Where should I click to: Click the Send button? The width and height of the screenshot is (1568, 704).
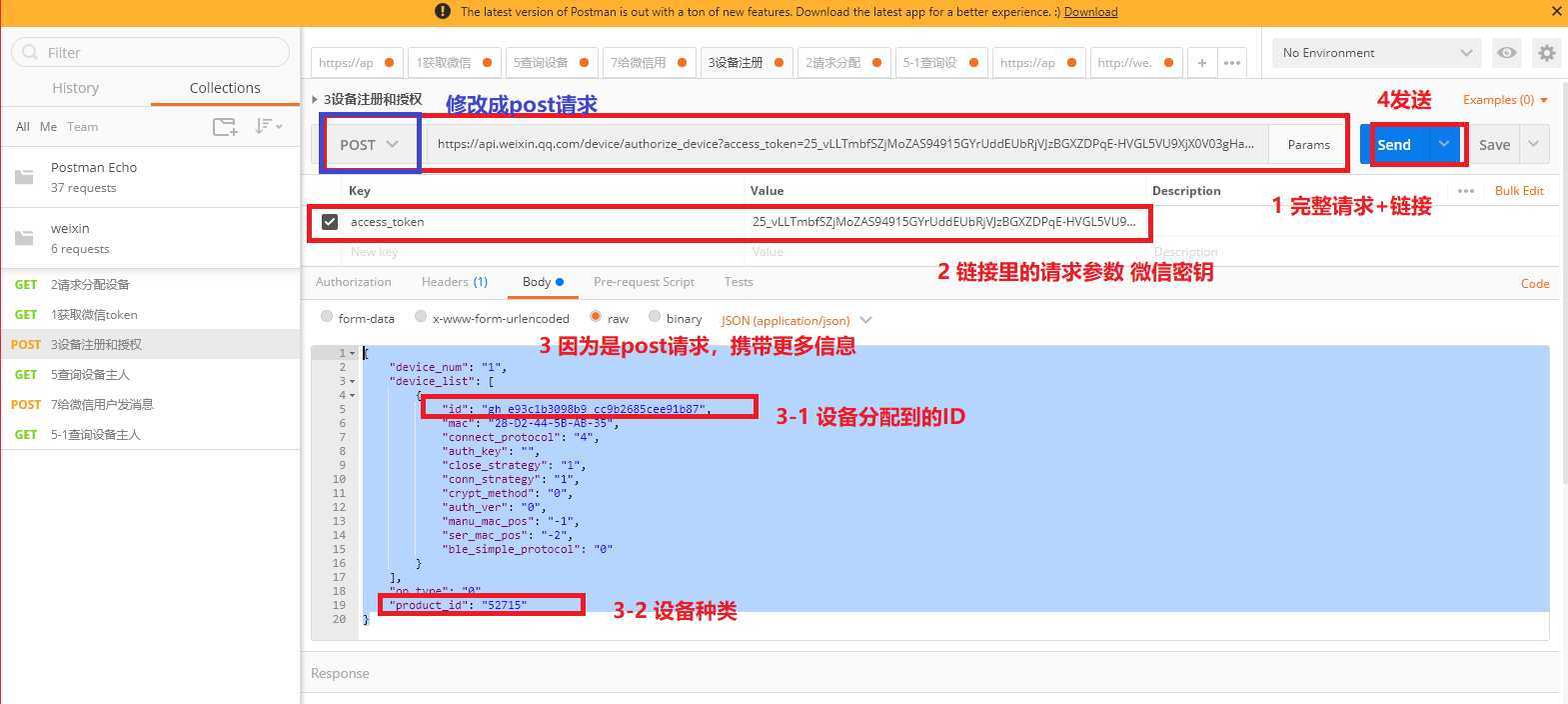click(x=1395, y=144)
